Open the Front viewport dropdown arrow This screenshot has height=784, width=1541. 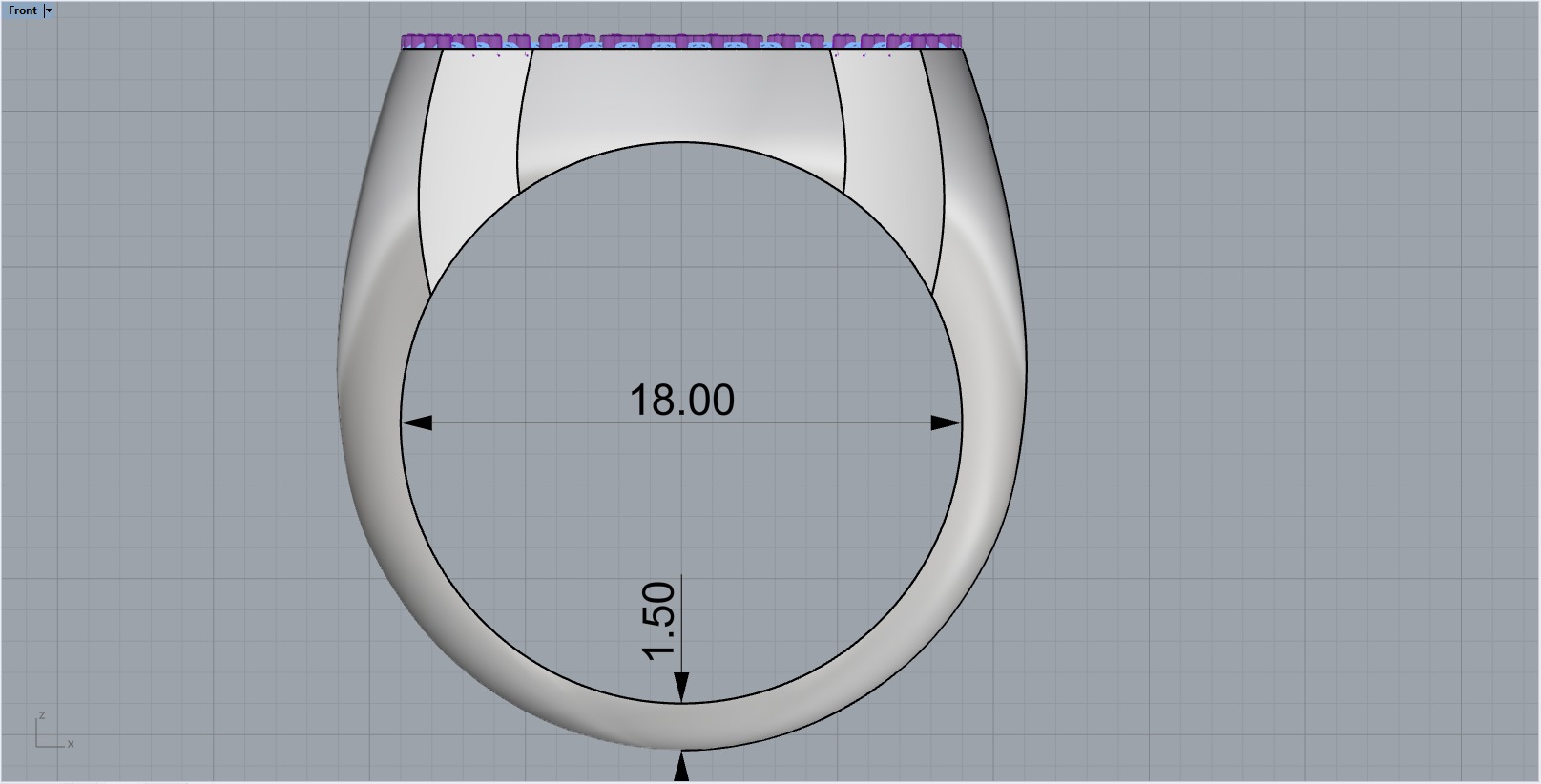[50, 10]
